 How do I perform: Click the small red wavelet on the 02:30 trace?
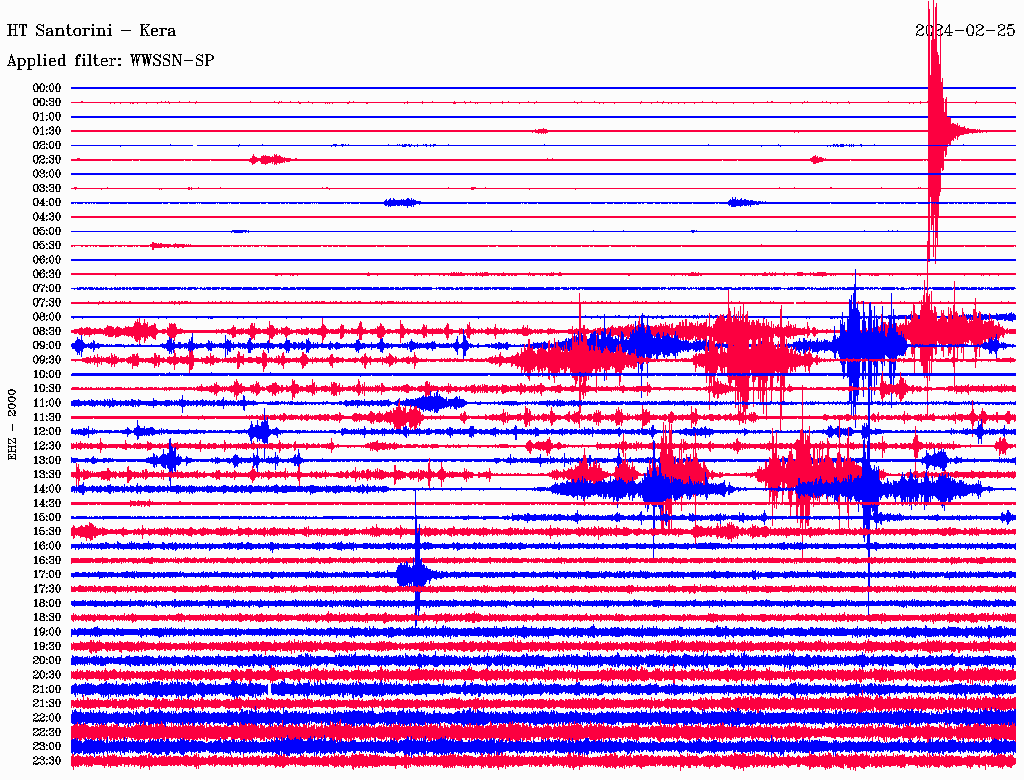click(270, 159)
